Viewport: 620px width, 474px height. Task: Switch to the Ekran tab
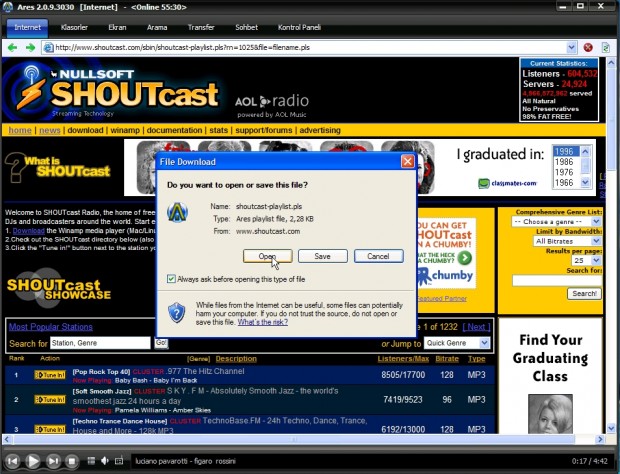point(117,27)
